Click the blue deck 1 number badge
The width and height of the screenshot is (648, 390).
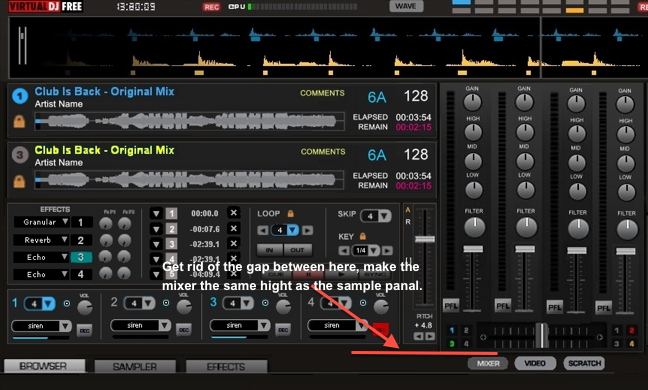20,96
